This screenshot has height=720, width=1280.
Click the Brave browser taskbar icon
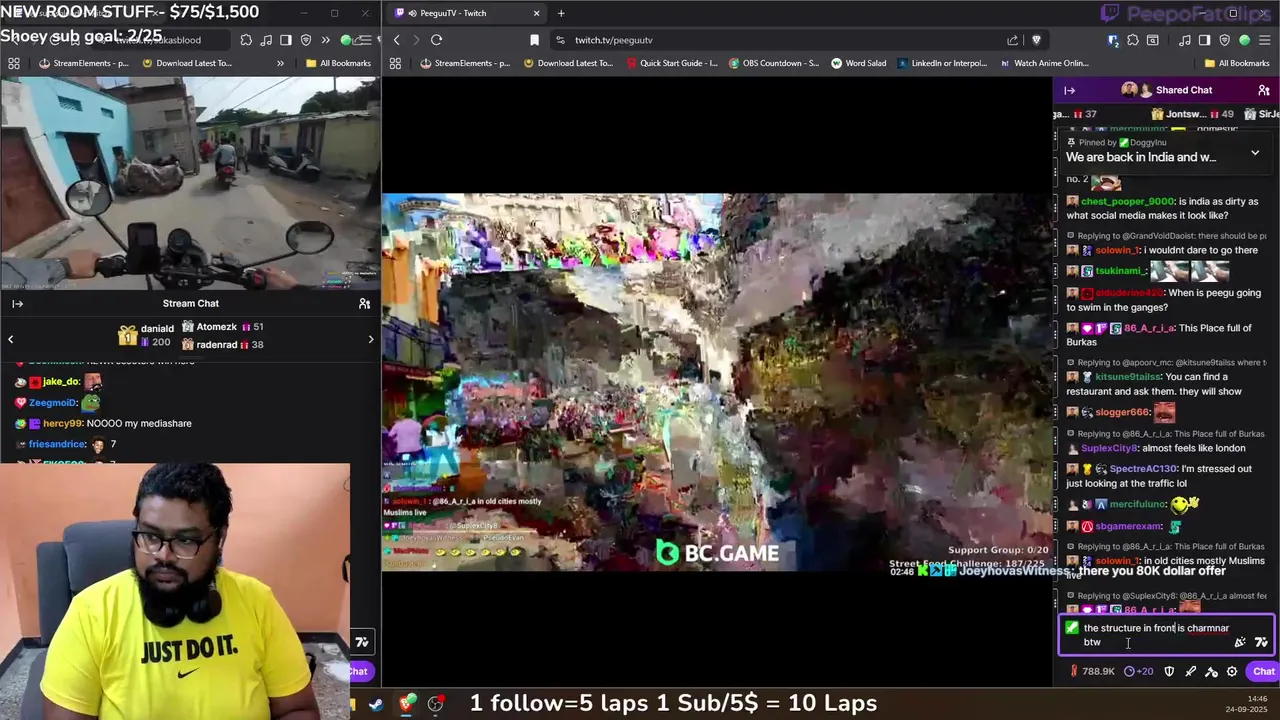[x=406, y=704]
